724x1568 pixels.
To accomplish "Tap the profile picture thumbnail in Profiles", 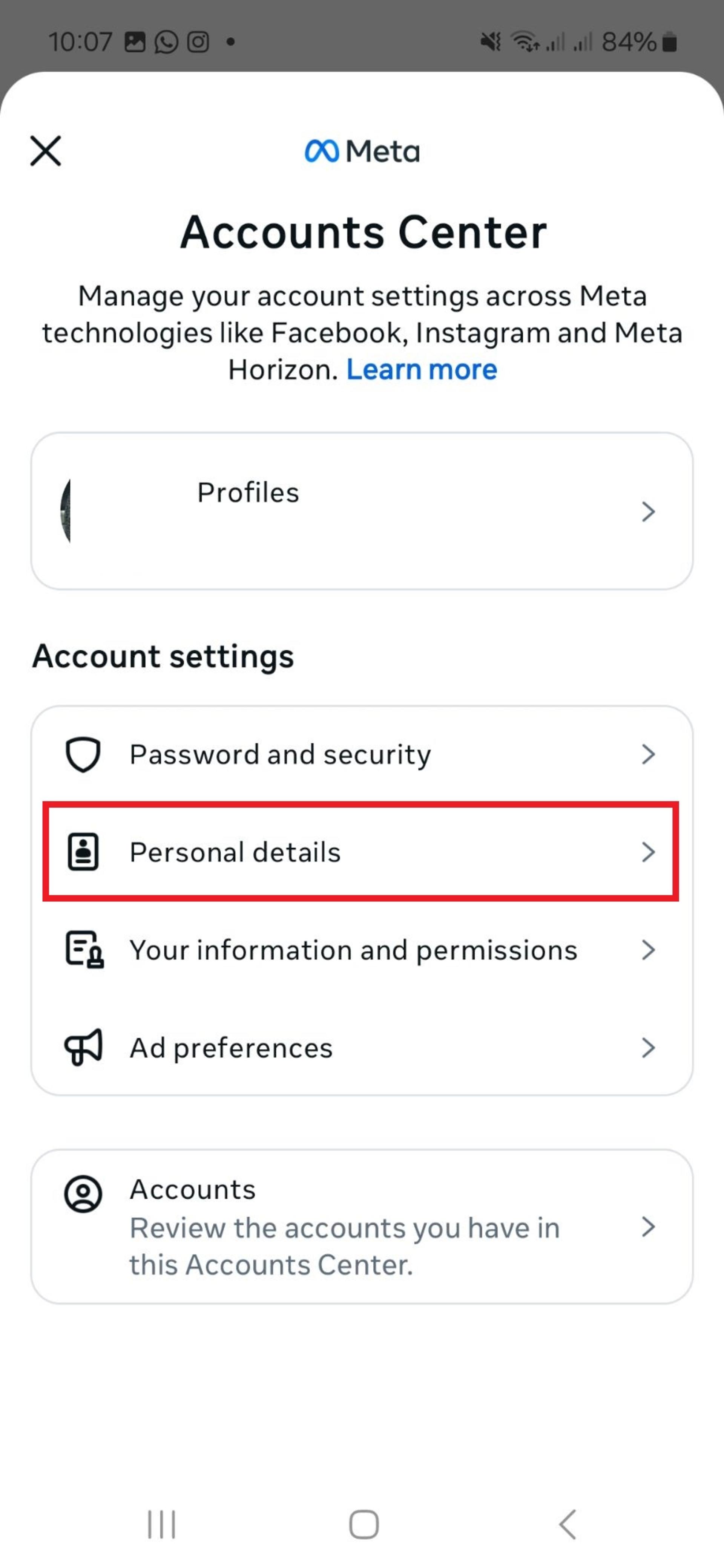I will [66, 511].
